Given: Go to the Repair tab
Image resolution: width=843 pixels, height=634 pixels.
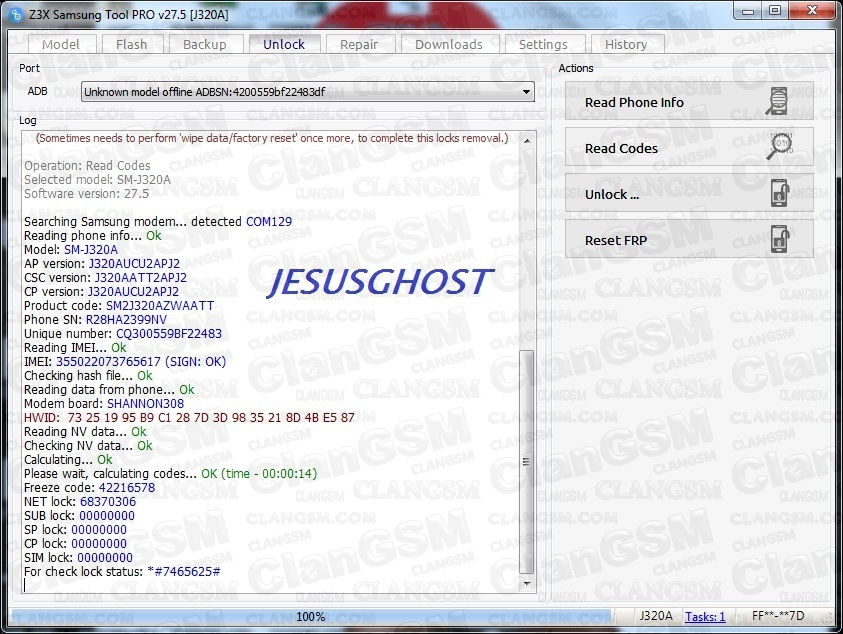Looking at the screenshot, I should [359, 44].
